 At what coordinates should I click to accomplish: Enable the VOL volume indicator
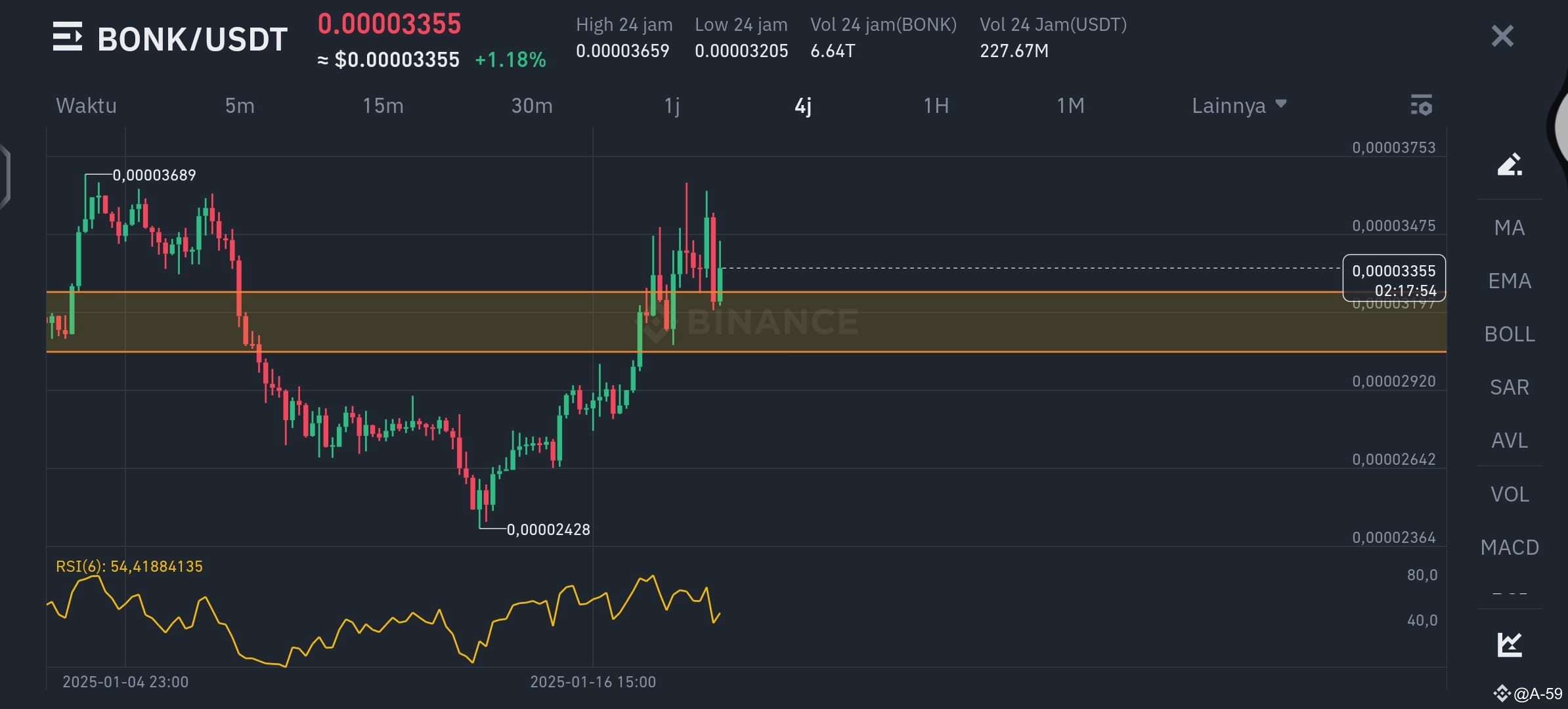point(1510,493)
